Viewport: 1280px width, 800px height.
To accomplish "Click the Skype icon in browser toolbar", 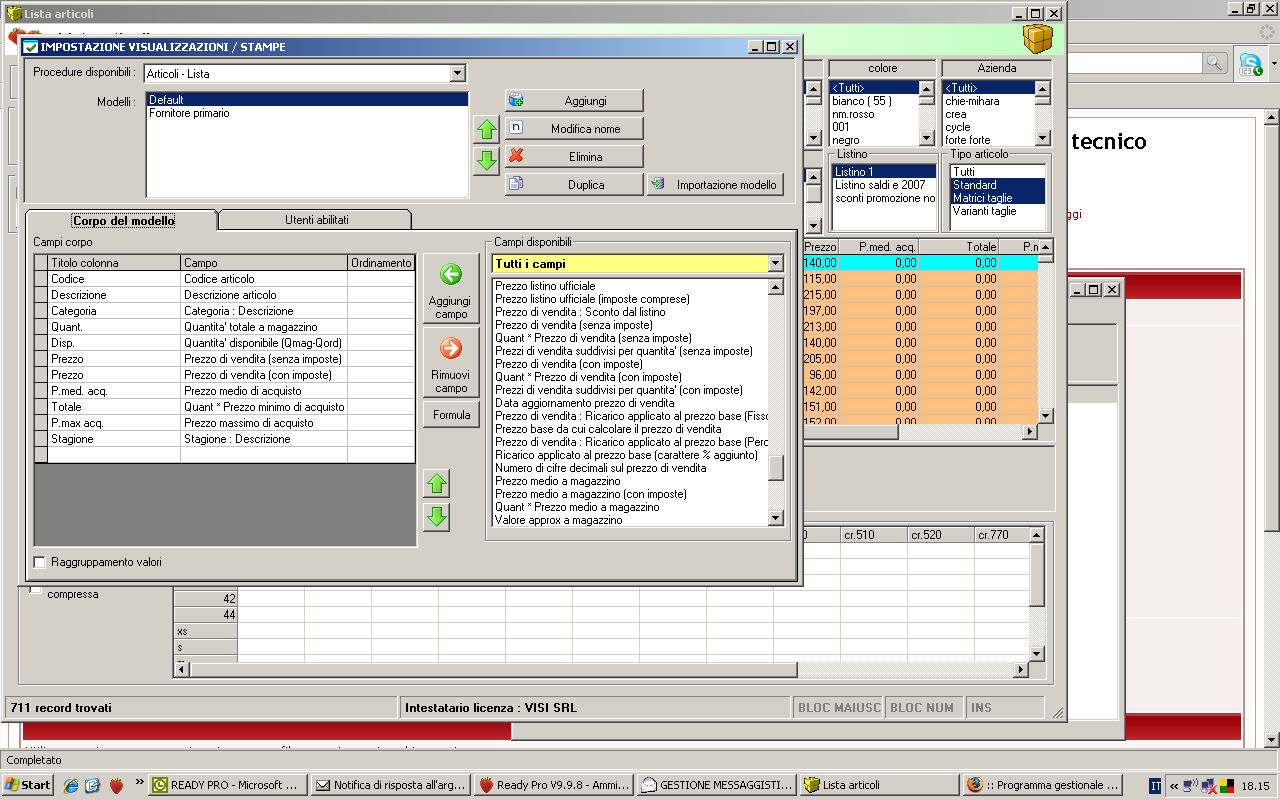I will [x=1250, y=63].
